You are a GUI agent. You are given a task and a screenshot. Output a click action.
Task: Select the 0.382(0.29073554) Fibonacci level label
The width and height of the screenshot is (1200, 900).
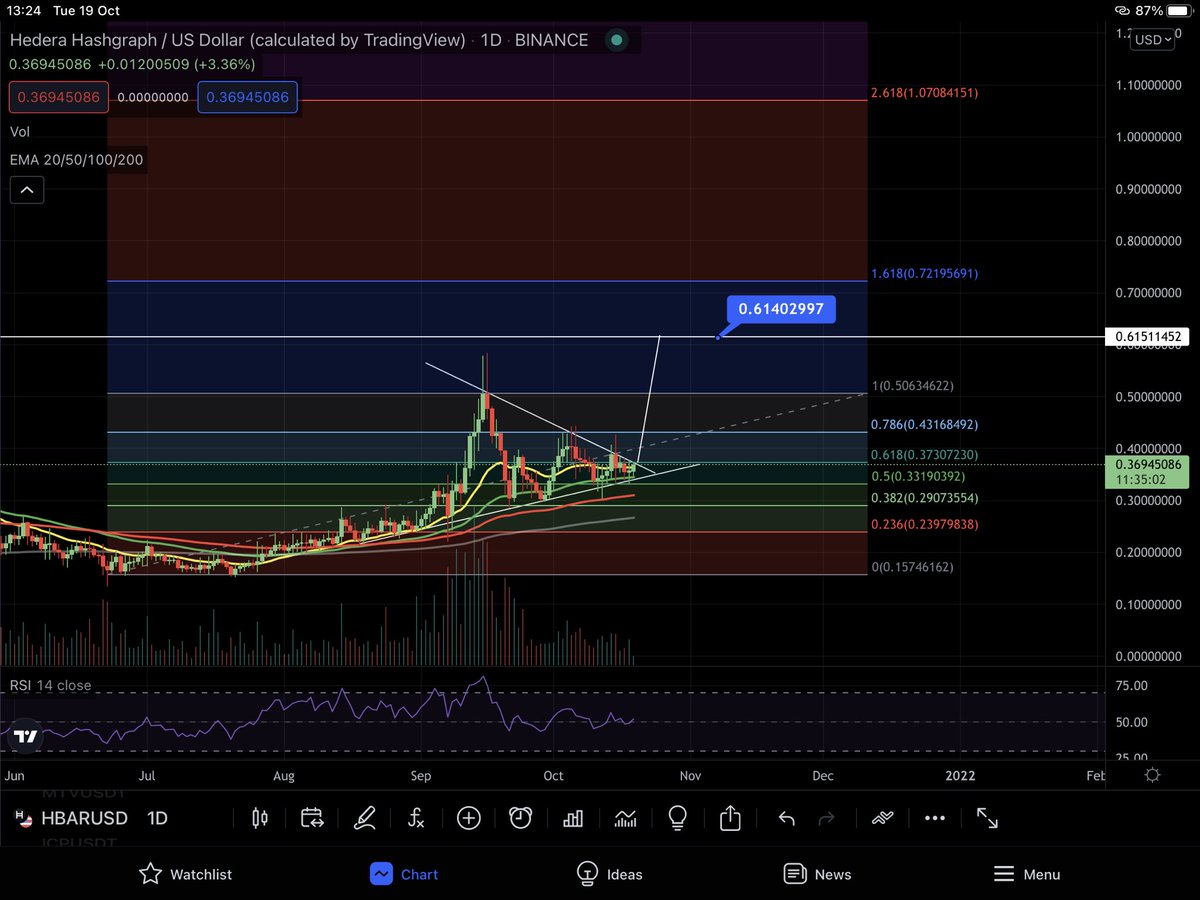coord(925,498)
